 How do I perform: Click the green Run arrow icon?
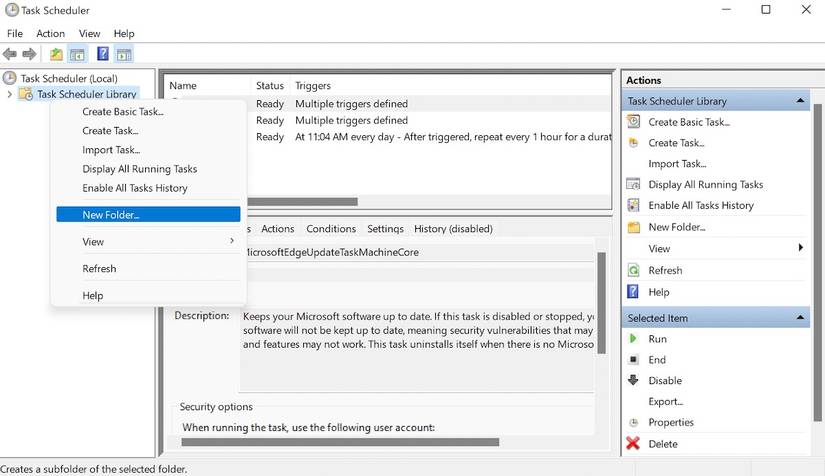point(633,339)
